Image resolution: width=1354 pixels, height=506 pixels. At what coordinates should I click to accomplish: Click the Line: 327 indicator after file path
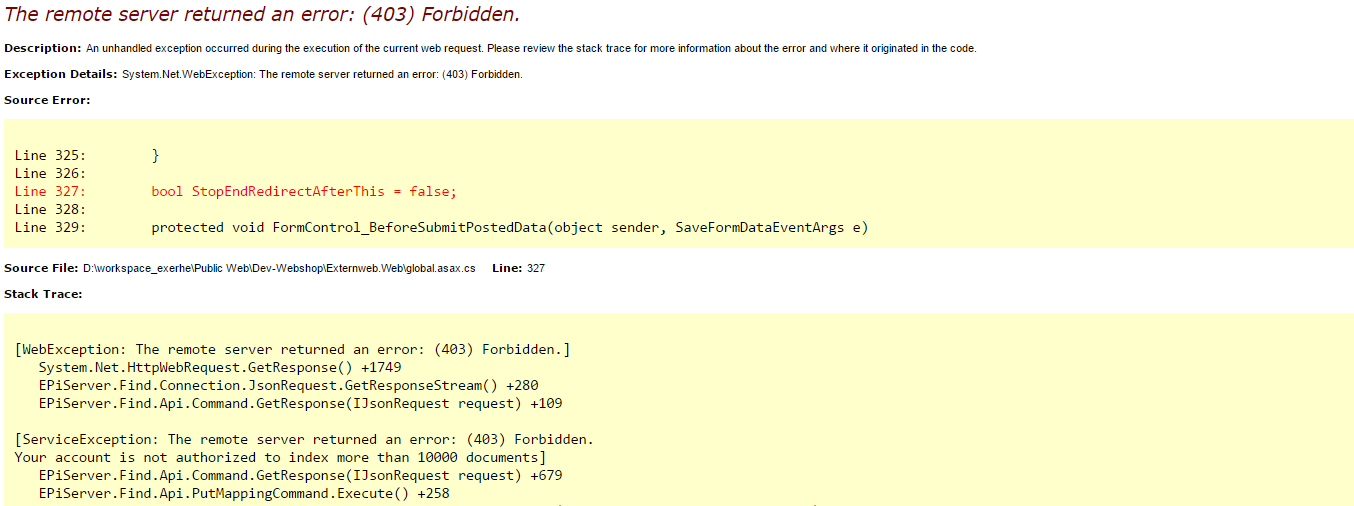point(518,268)
